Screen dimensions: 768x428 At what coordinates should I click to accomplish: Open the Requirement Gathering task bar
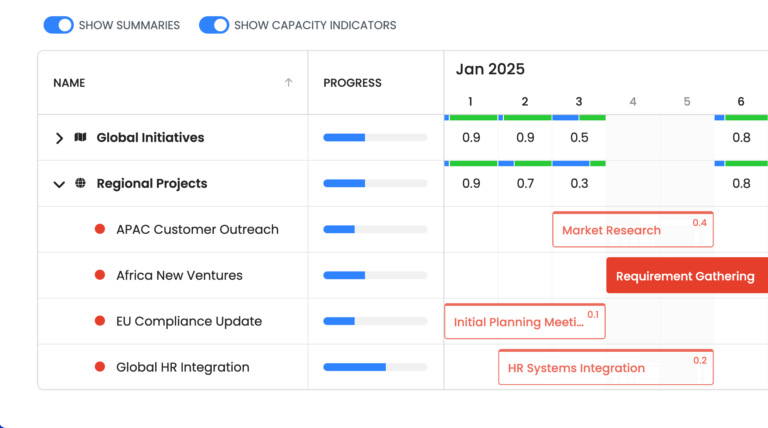click(687, 275)
